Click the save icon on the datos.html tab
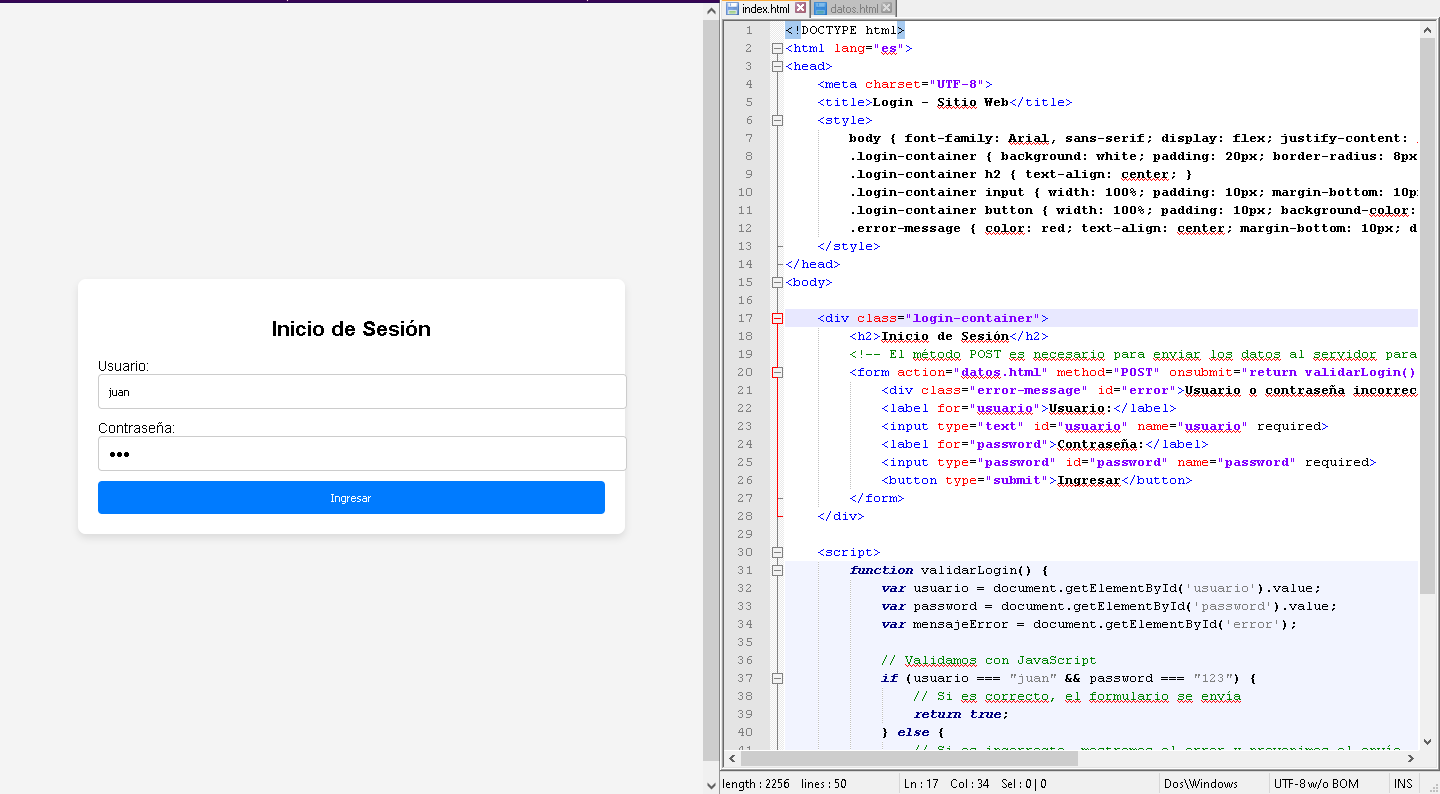The height and width of the screenshot is (794, 1440). coord(821,9)
